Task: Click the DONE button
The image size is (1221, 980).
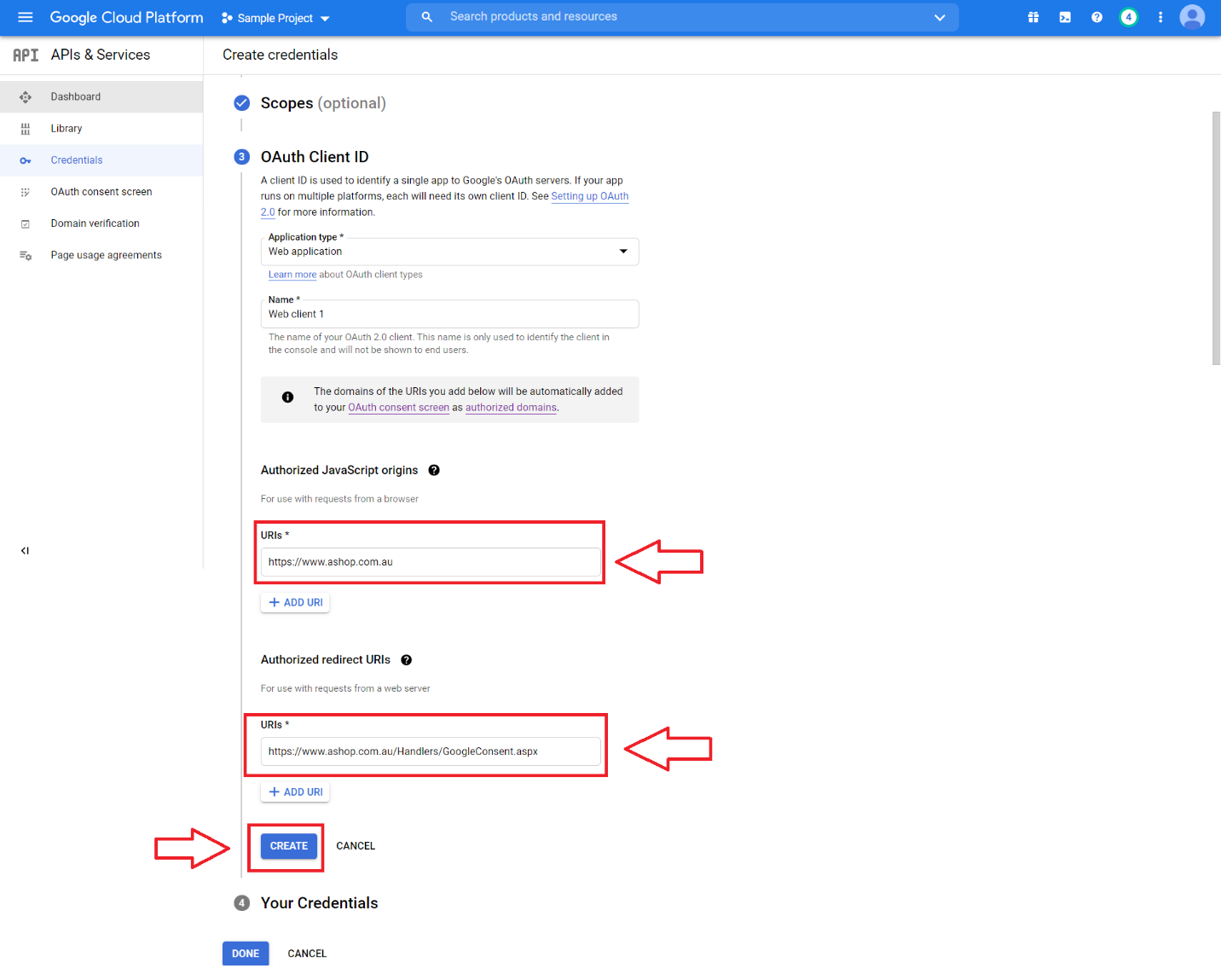Action: pos(246,954)
